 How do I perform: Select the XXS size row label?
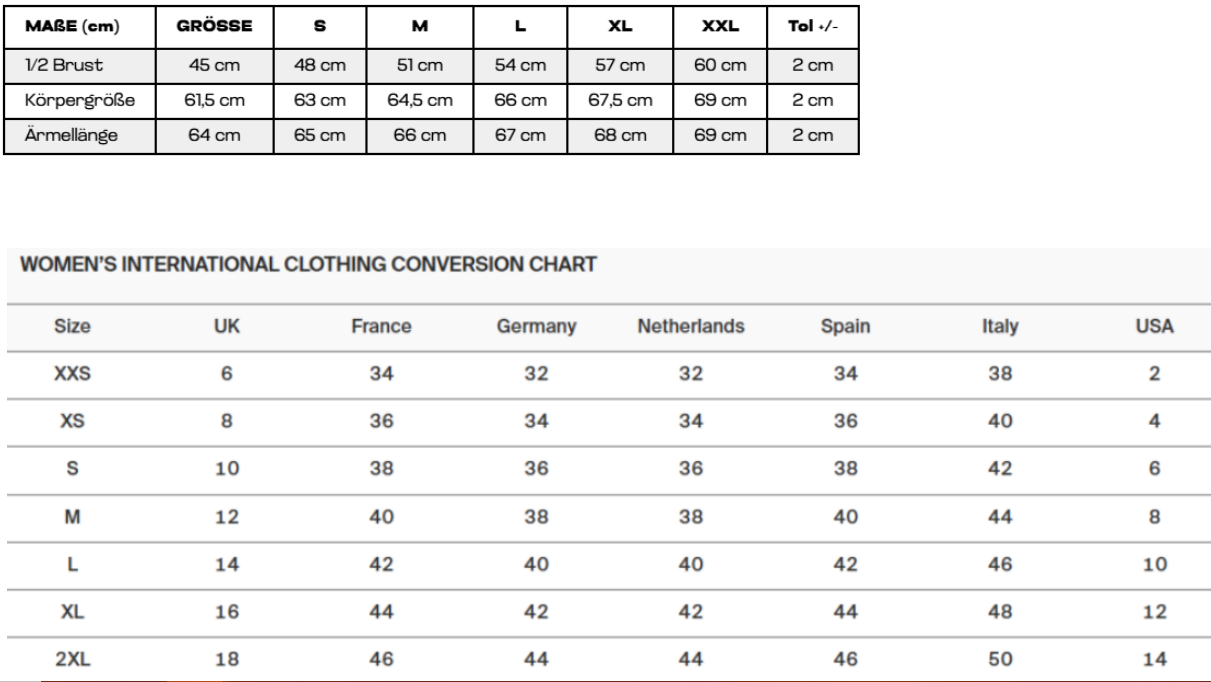coord(72,374)
